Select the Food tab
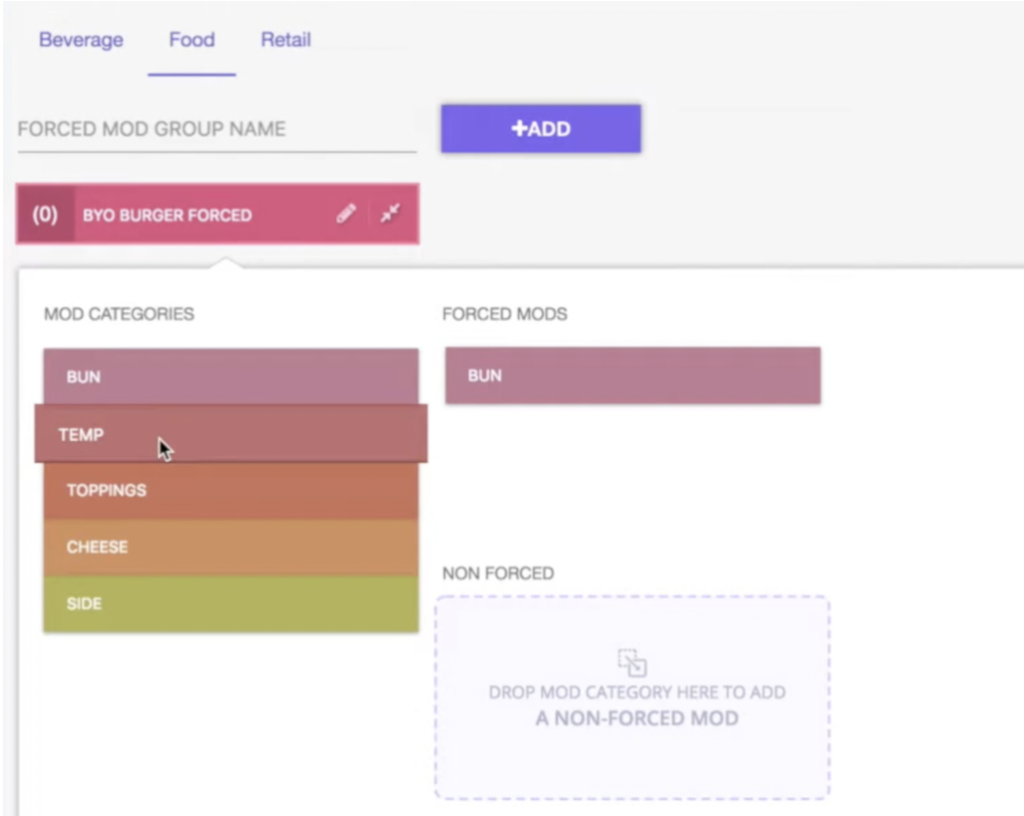The height and width of the screenshot is (816, 1024). point(192,40)
